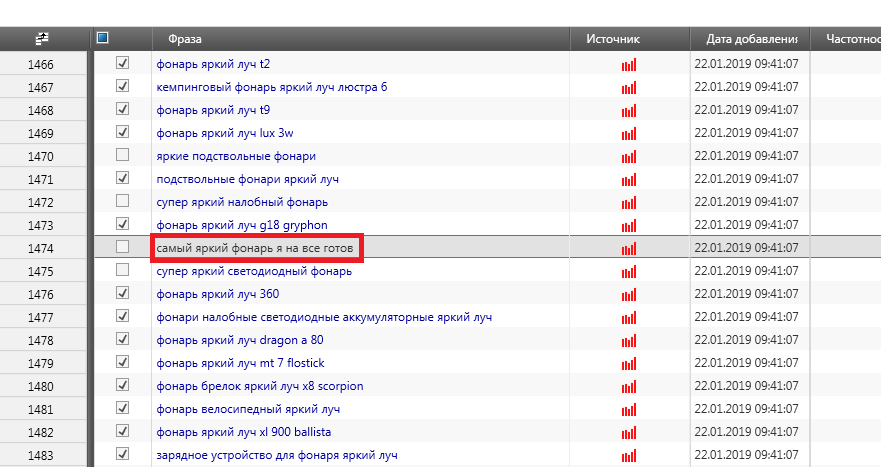Image resolution: width=881 pixels, height=467 pixels.
Task: Toggle the select-all checkbox in header
Action: tap(102, 38)
